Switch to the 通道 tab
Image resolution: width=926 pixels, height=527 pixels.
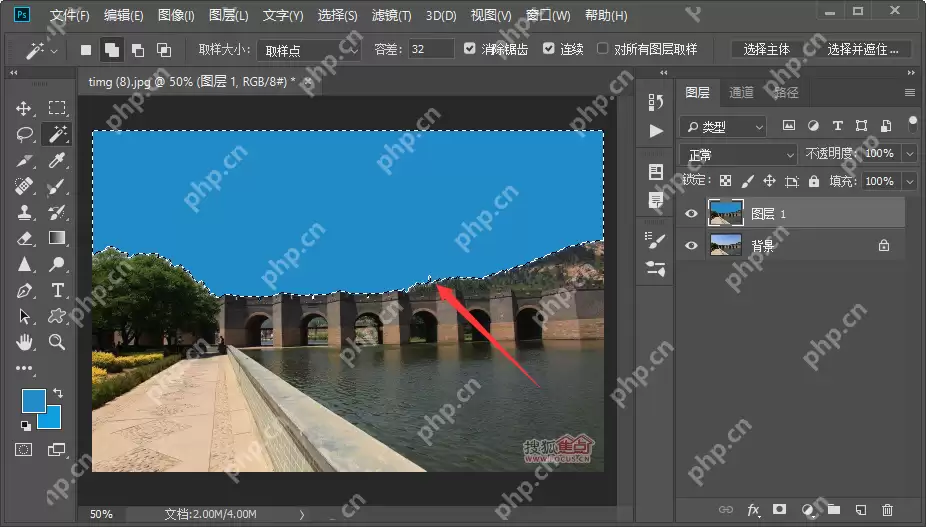tap(741, 92)
